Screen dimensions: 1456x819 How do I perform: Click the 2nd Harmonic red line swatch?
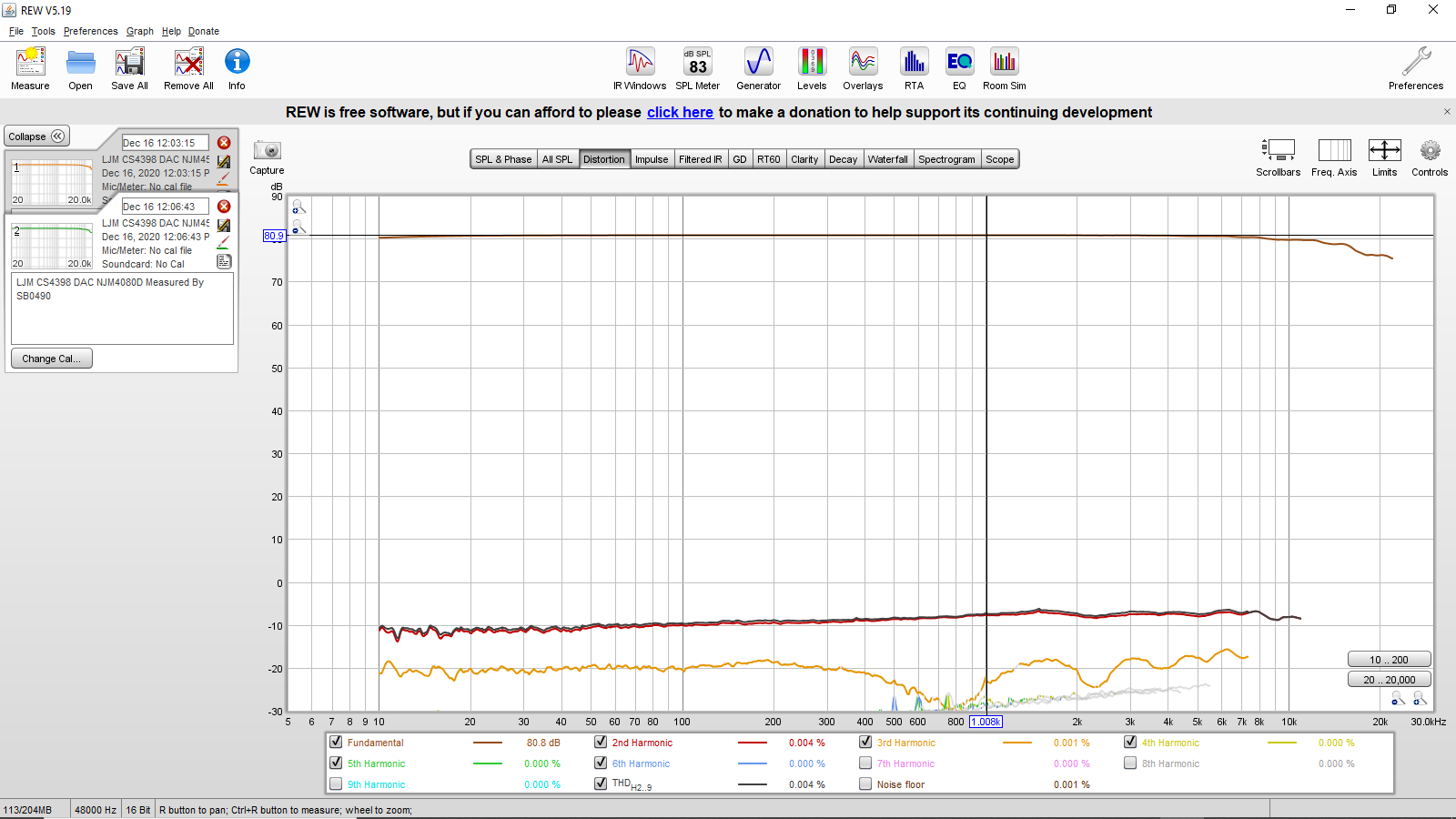point(752,743)
